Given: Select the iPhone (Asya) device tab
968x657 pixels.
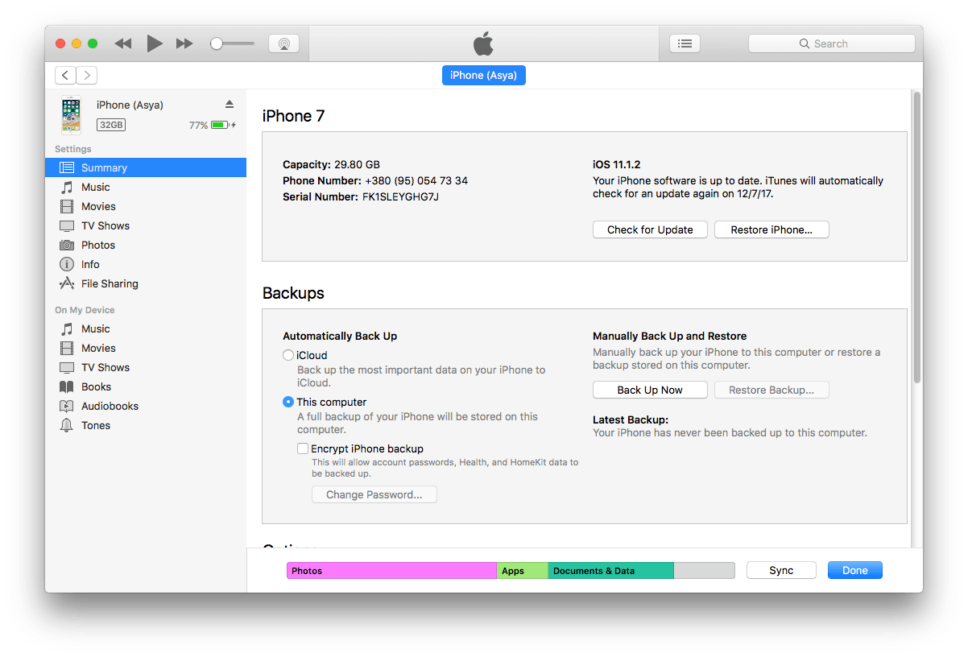Looking at the screenshot, I should (x=483, y=75).
